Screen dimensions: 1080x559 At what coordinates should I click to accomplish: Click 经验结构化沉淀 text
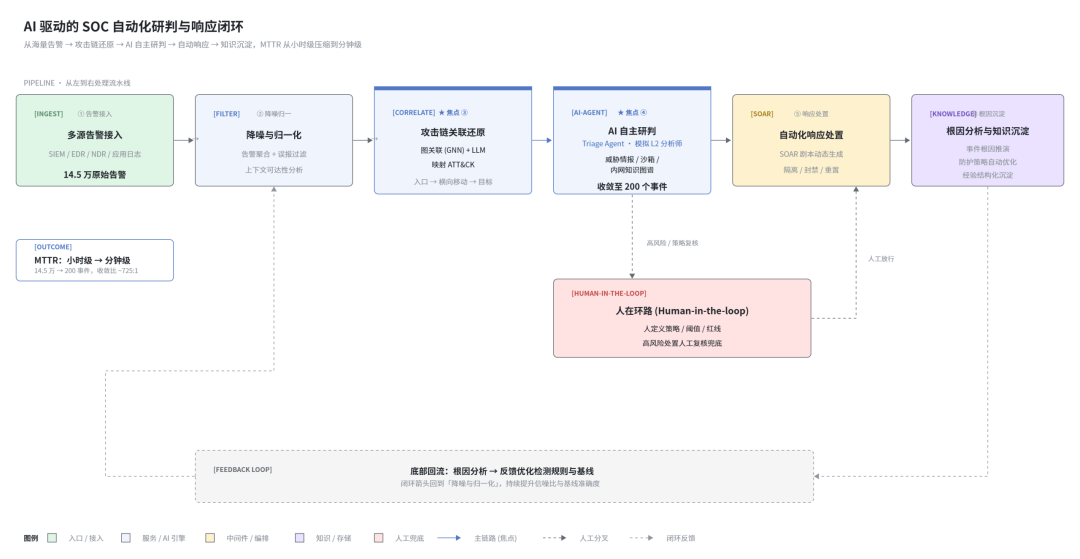[x=988, y=175]
